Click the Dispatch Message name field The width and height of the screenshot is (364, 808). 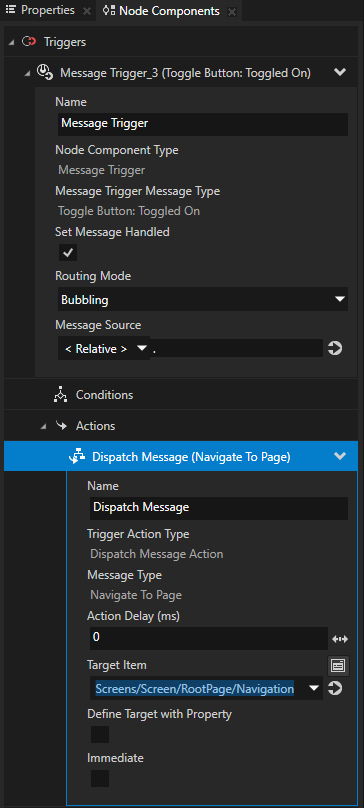coord(219,508)
